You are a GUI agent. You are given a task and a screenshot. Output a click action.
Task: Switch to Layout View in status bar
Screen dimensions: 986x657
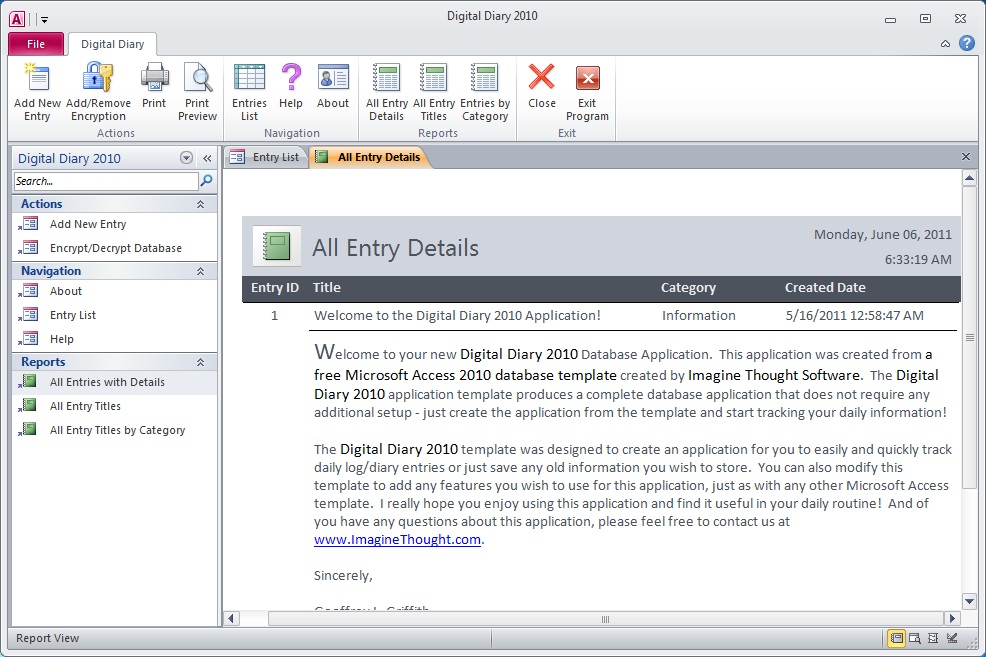(x=933, y=638)
